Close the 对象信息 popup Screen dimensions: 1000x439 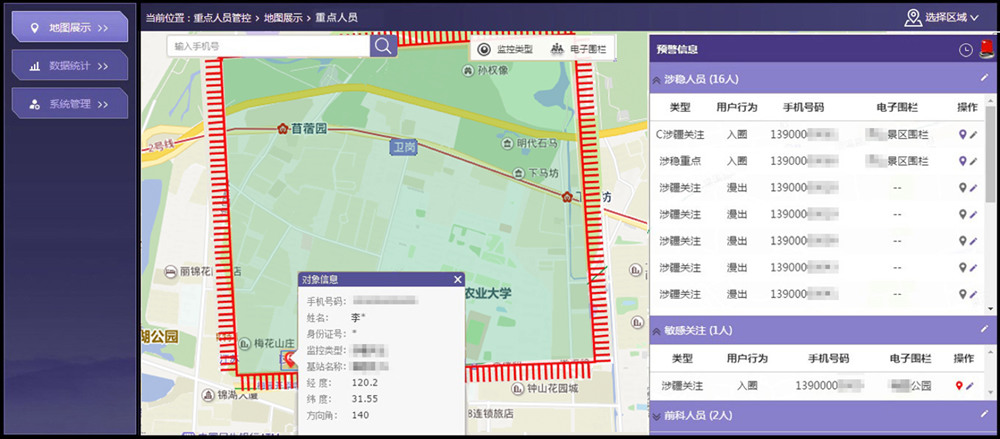458,280
